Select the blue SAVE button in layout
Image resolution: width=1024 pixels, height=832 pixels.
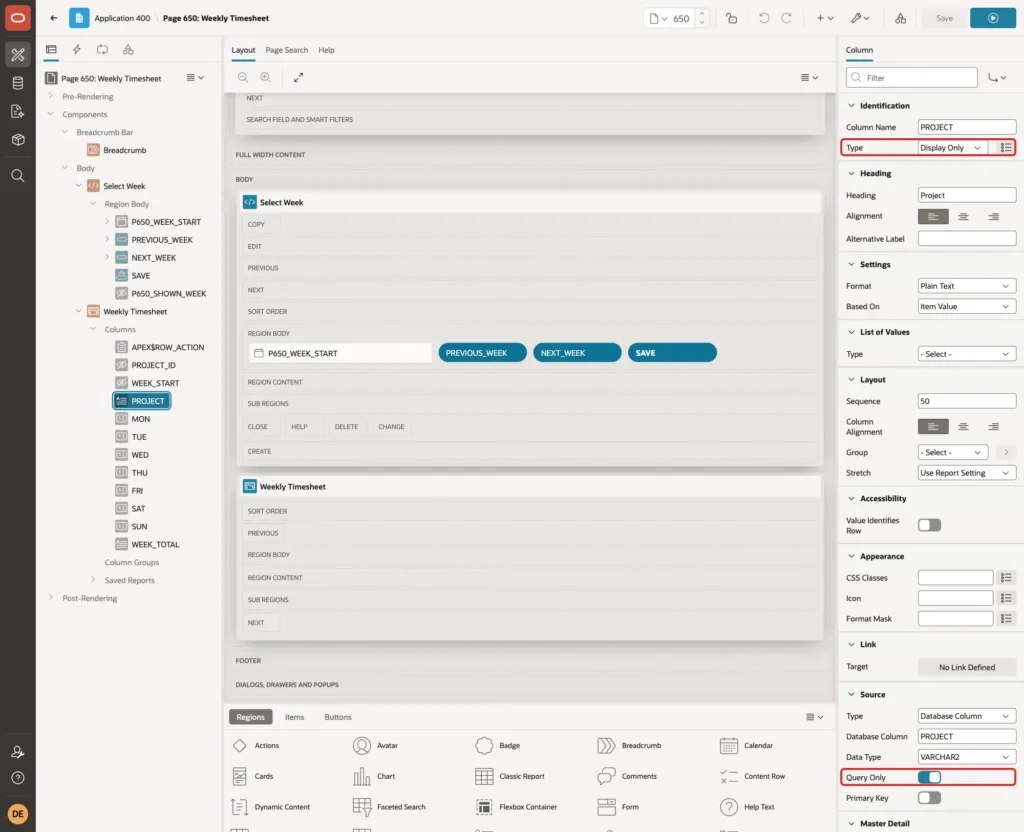[x=672, y=353]
